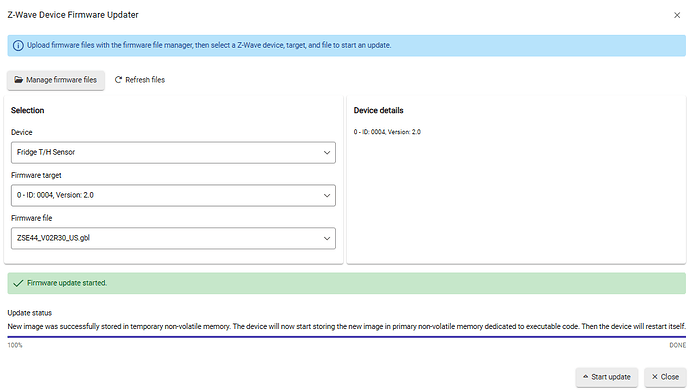Click the Firmware file field label

(31, 218)
